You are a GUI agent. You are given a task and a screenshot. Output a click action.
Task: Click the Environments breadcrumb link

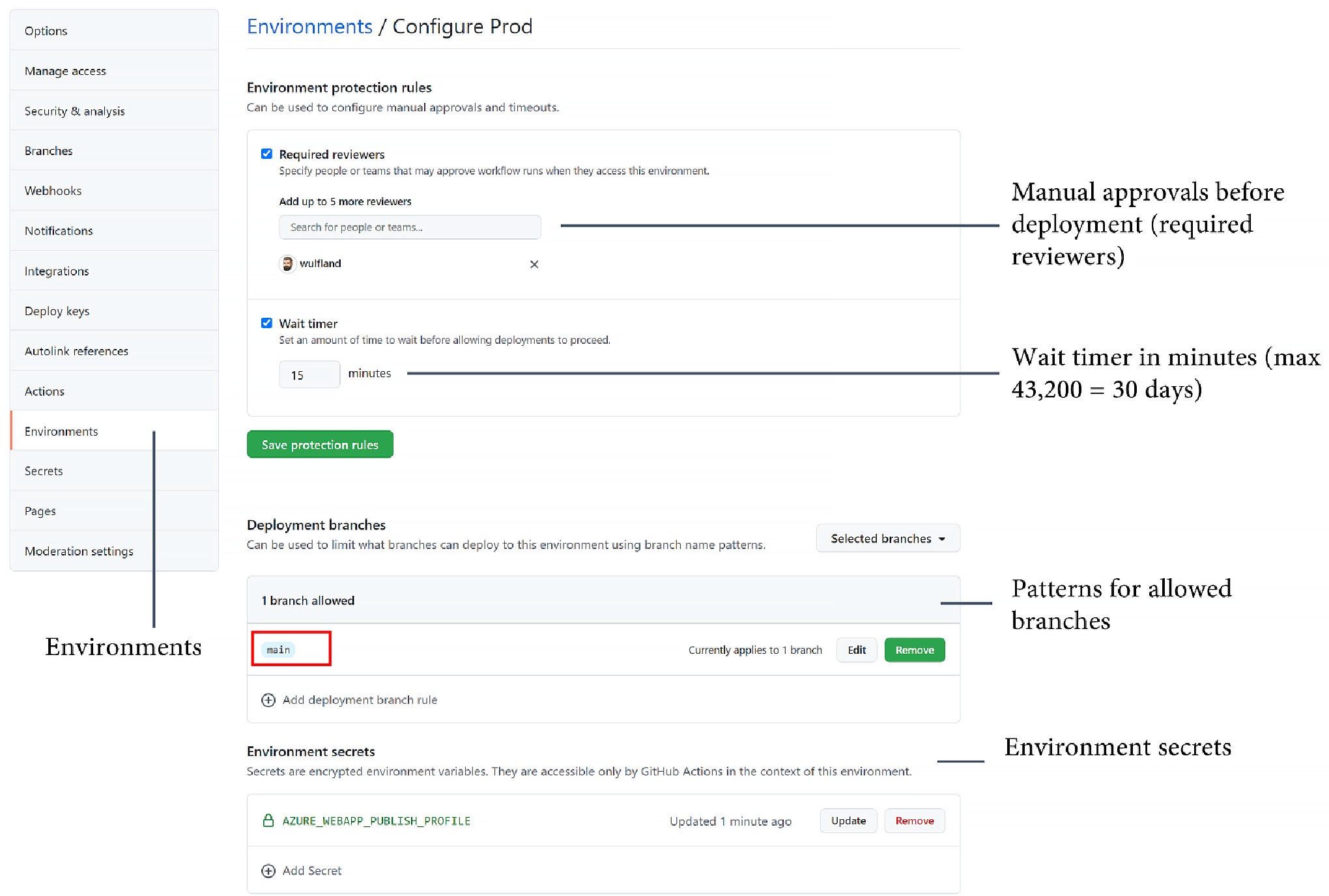[309, 26]
